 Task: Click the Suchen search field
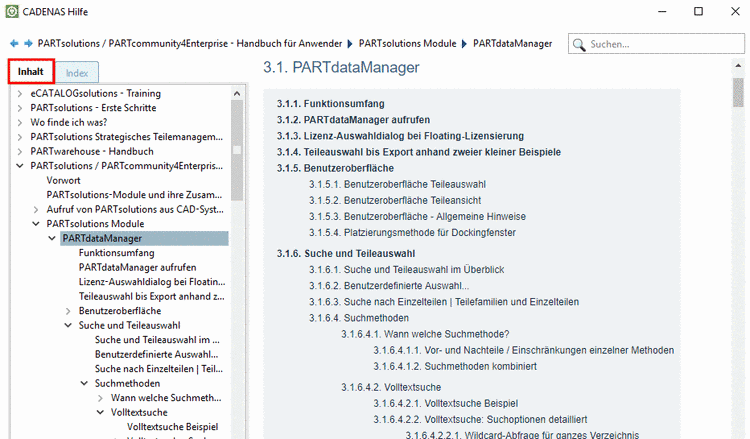pyautogui.click(x=656, y=44)
